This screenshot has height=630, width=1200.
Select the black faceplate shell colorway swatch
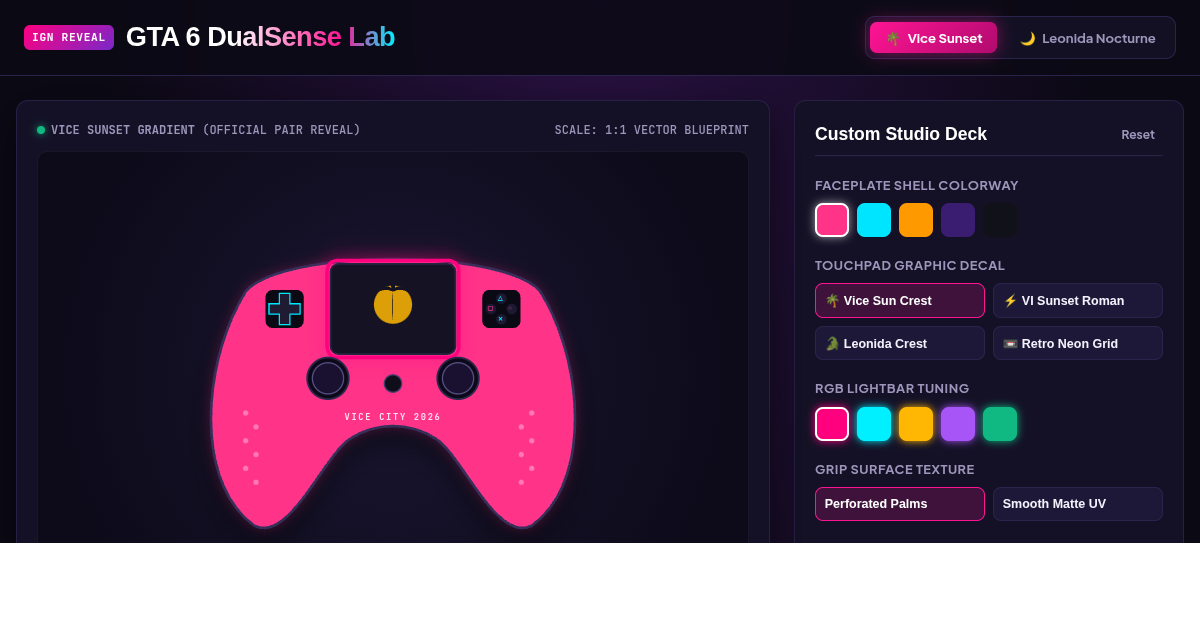[1000, 220]
